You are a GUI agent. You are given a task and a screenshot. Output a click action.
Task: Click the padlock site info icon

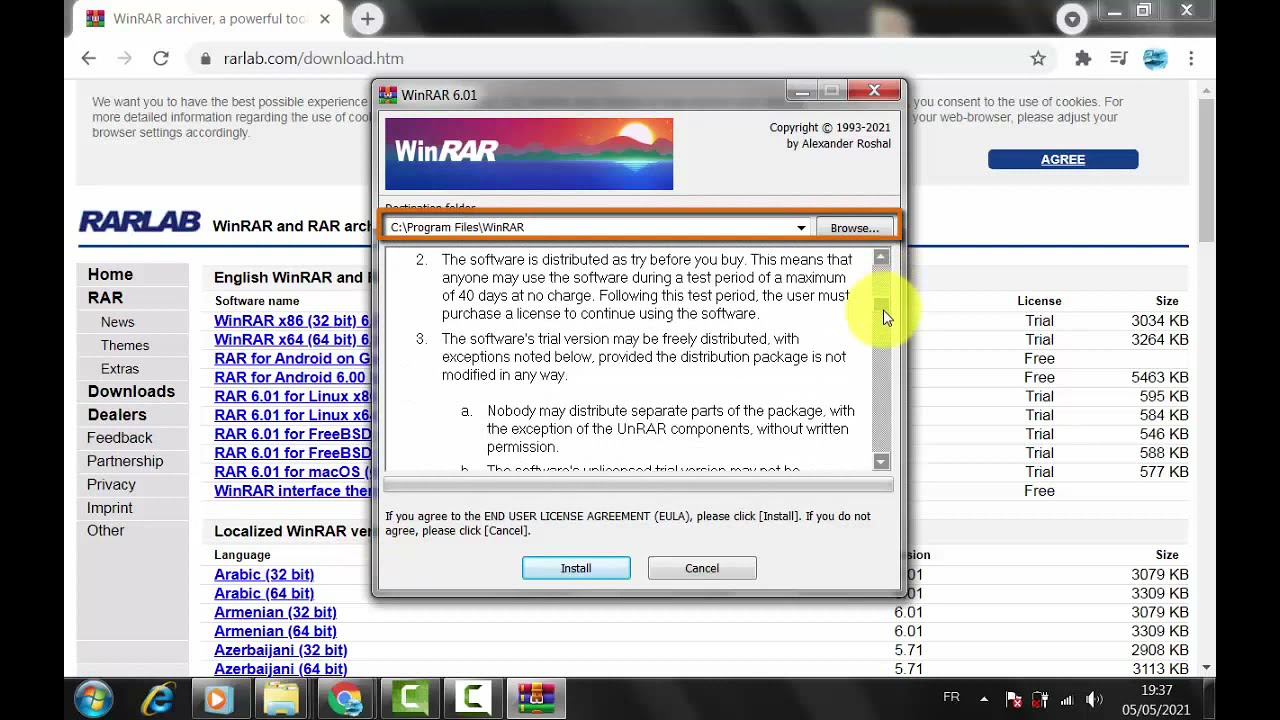pyautogui.click(x=206, y=59)
